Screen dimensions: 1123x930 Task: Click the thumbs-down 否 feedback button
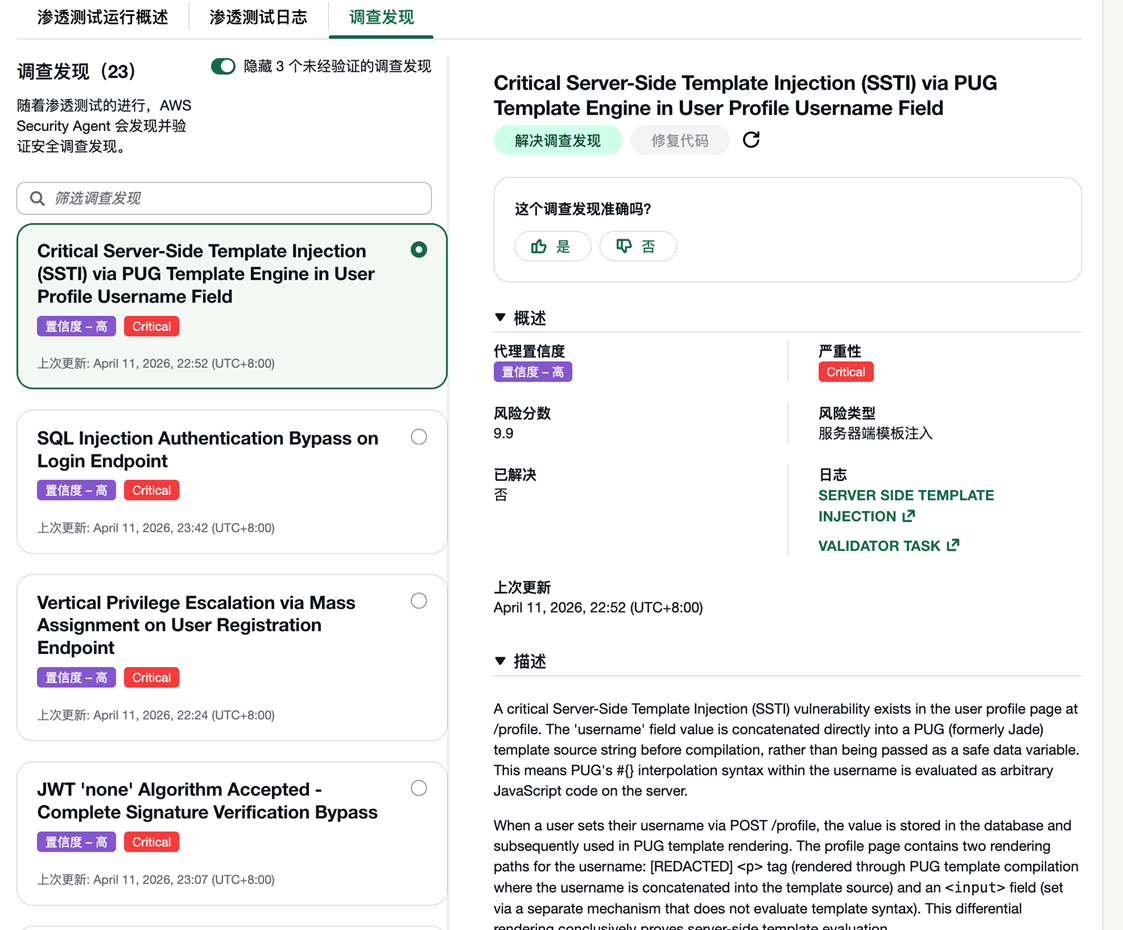pos(638,246)
